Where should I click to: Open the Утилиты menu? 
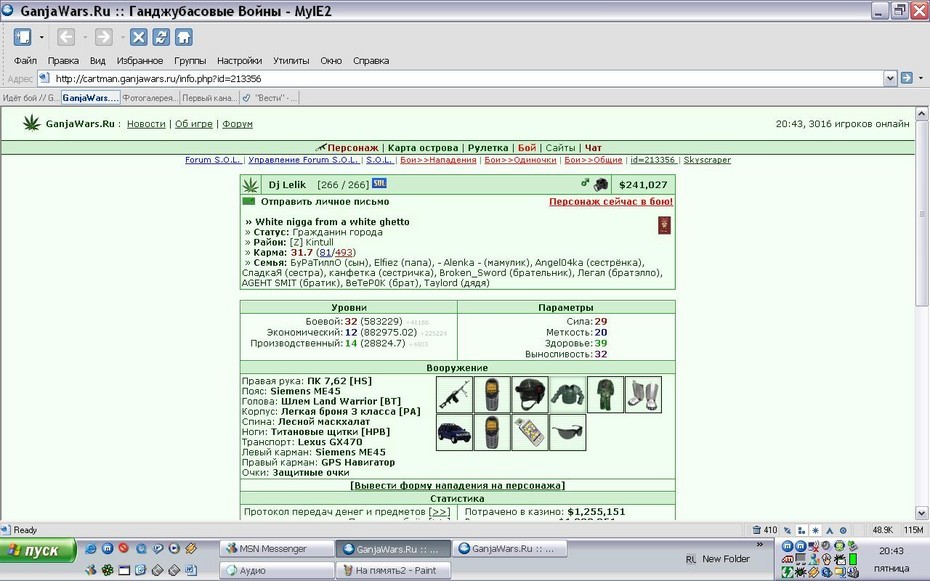[x=291, y=60]
